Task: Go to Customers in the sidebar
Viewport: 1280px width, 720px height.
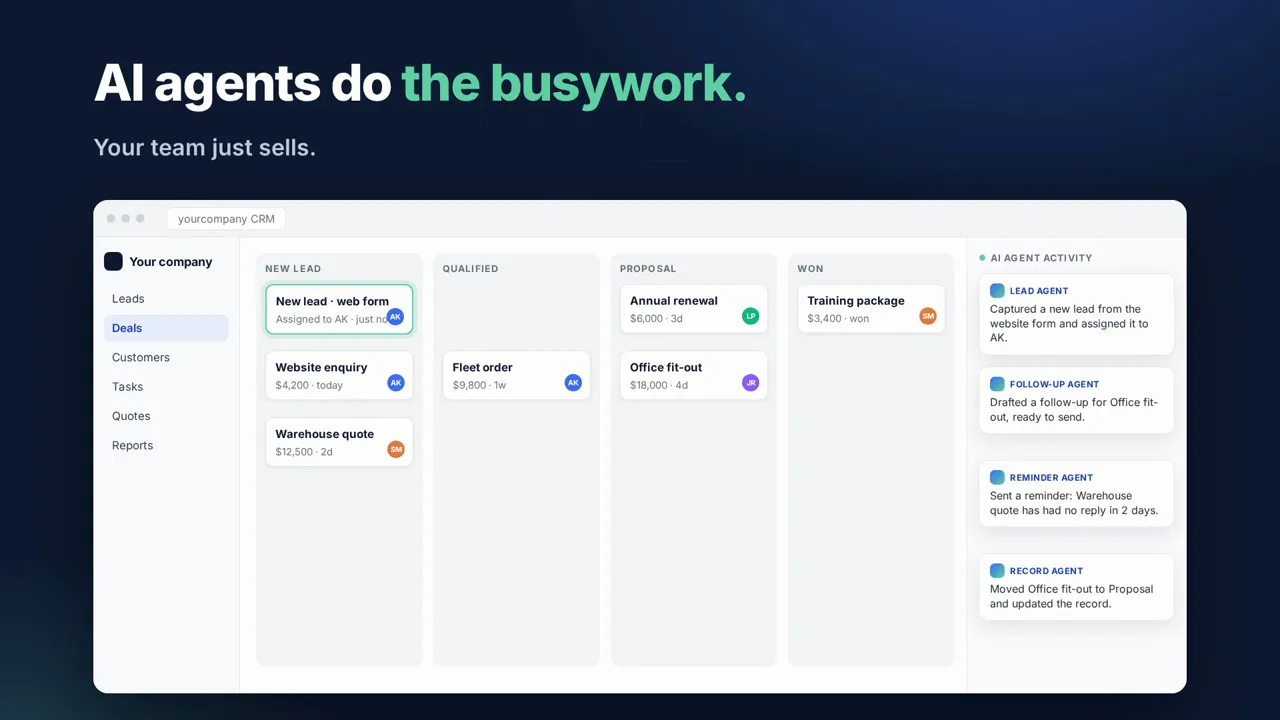Action: click(x=166, y=357)
